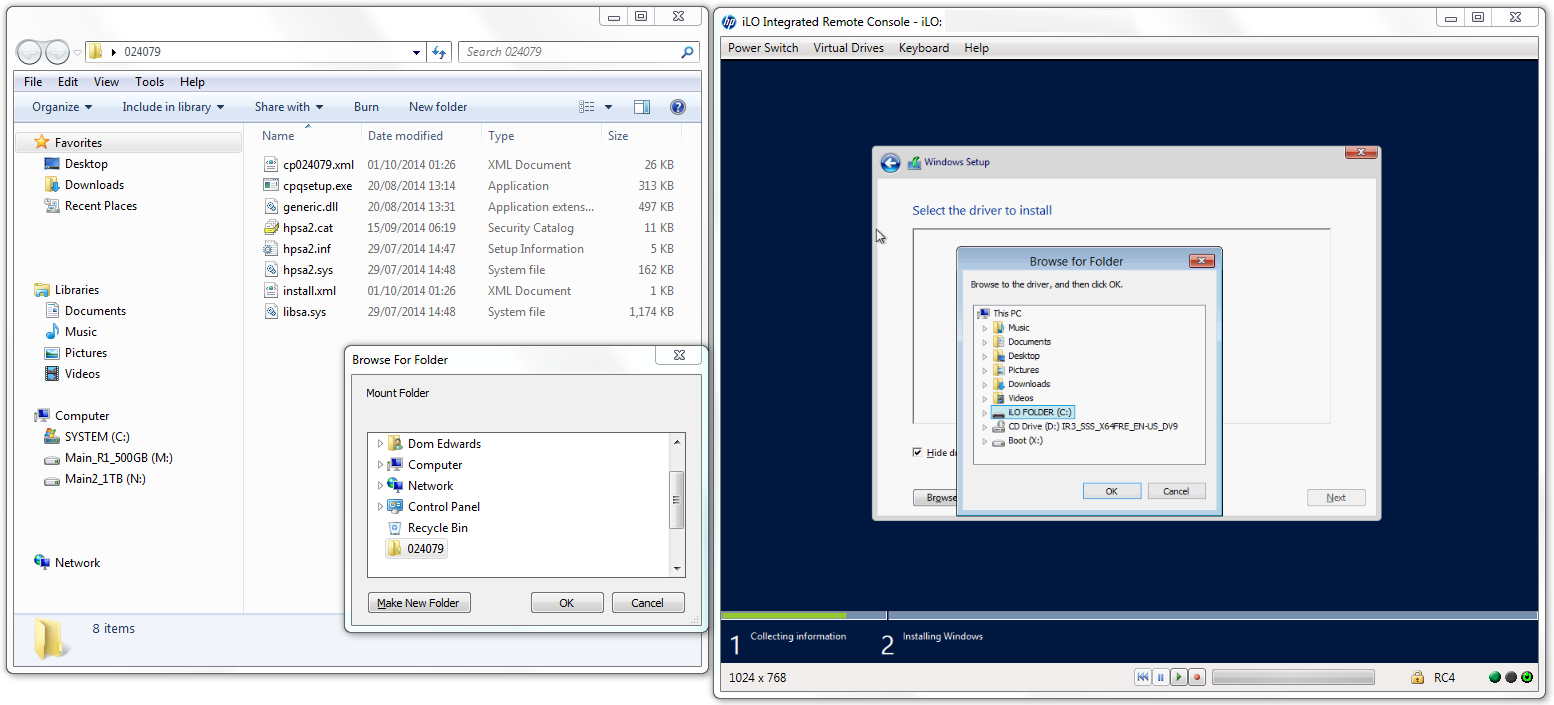Open the Virtual Drives menu
This screenshot has width=1554, height=705.
click(848, 48)
